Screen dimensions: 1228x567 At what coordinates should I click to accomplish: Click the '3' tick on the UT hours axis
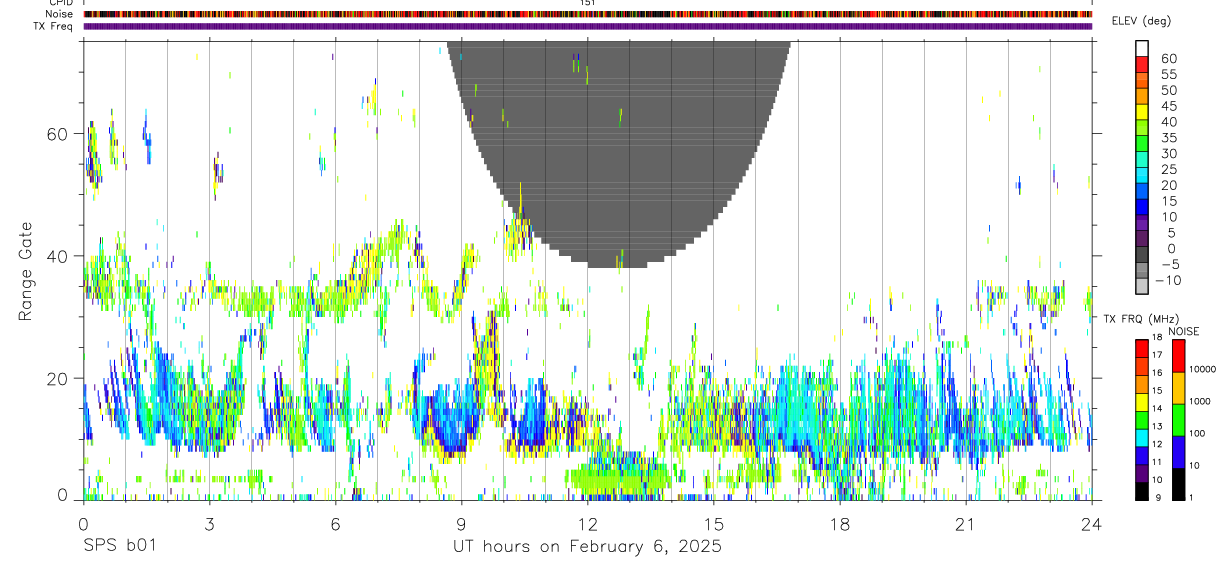point(209,524)
